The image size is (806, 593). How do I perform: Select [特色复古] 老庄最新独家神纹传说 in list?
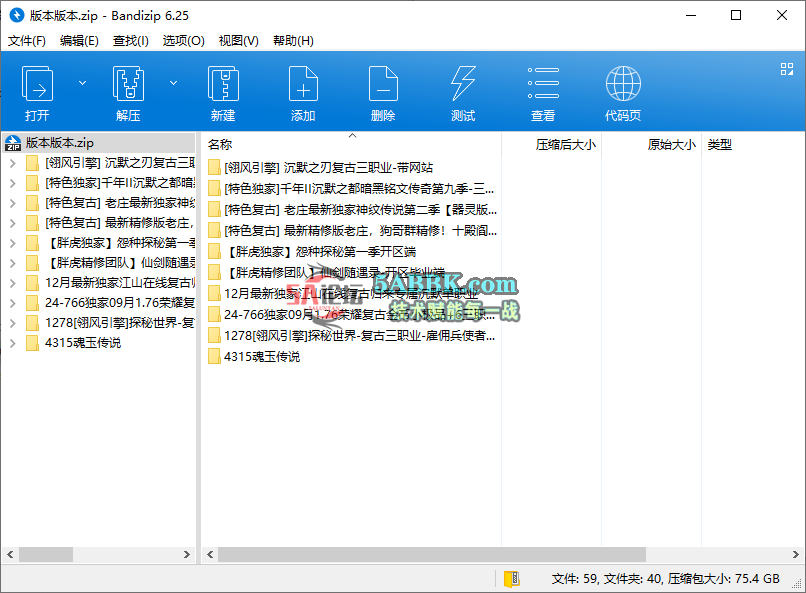point(360,210)
